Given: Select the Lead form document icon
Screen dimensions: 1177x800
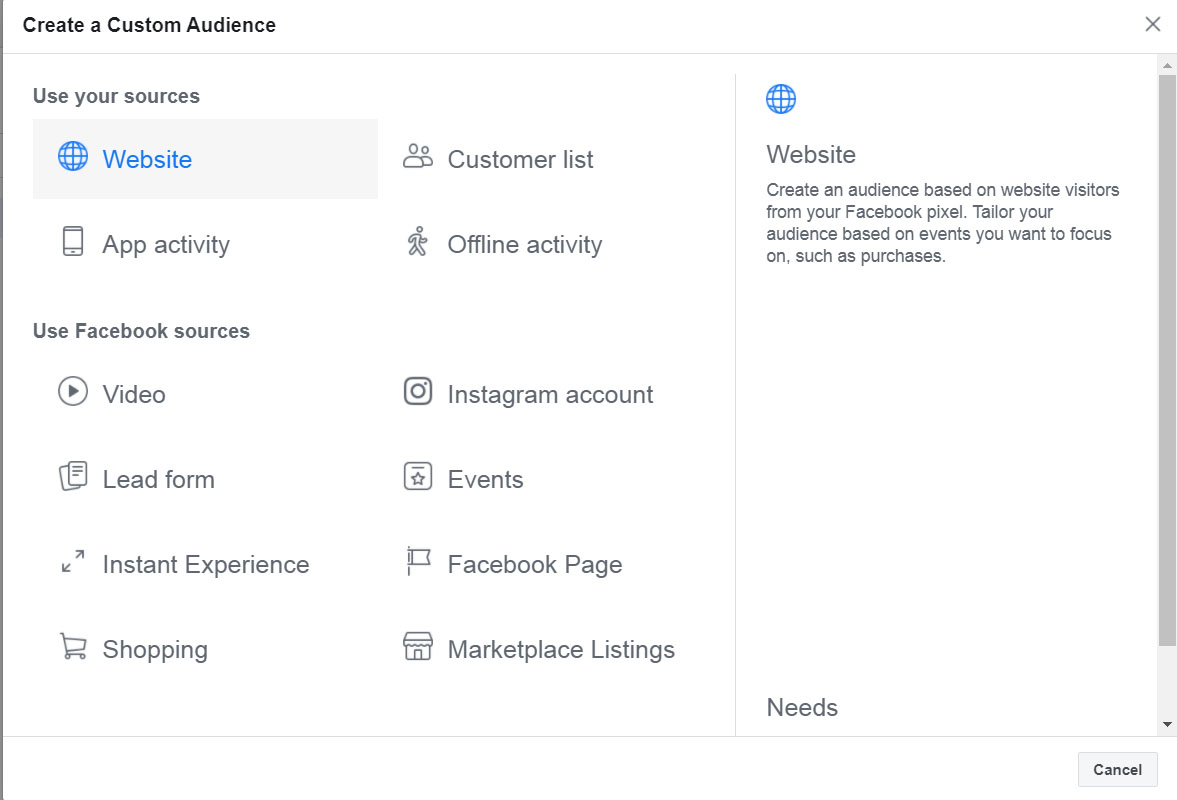Looking at the screenshot, I should (73, 477).
